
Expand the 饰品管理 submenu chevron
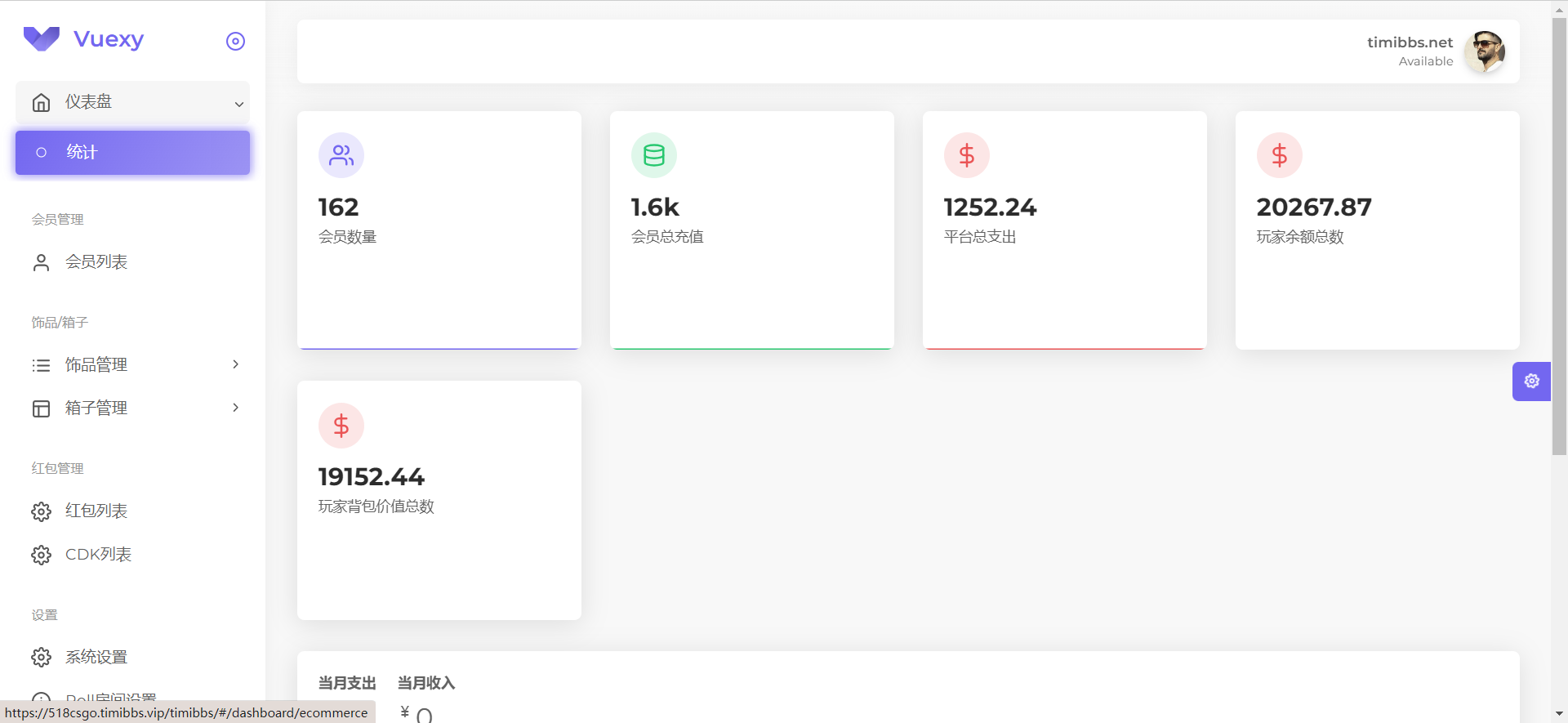235,364
